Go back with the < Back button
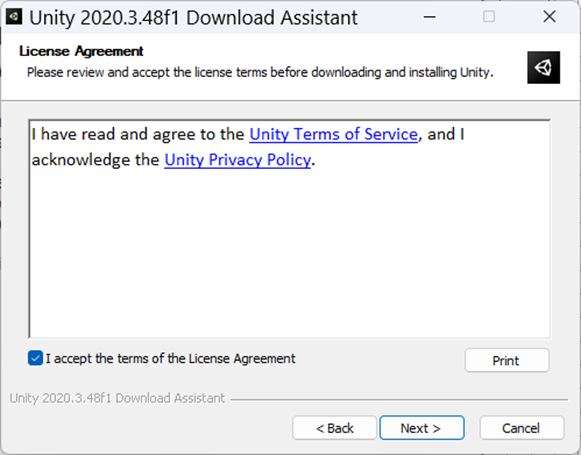Screen dimensions: 581x455 click(334, 428)
